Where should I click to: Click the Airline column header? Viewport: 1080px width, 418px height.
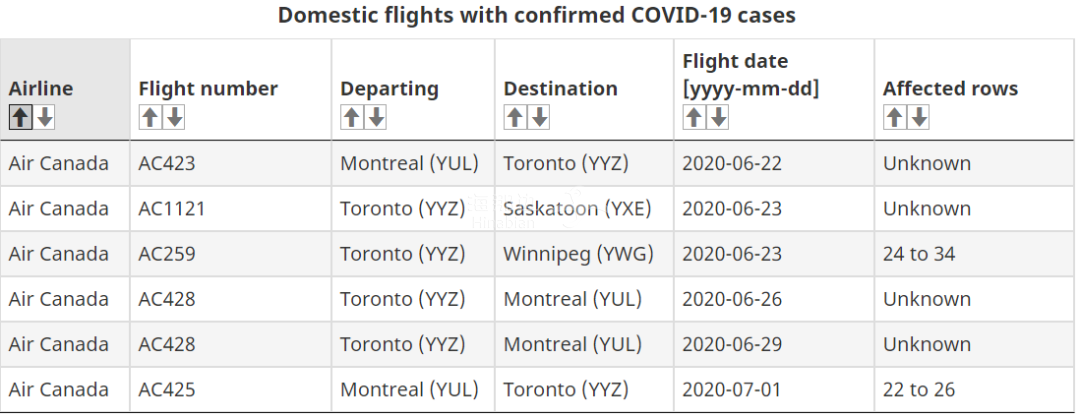pyautogui.click(x=41, y=89)
